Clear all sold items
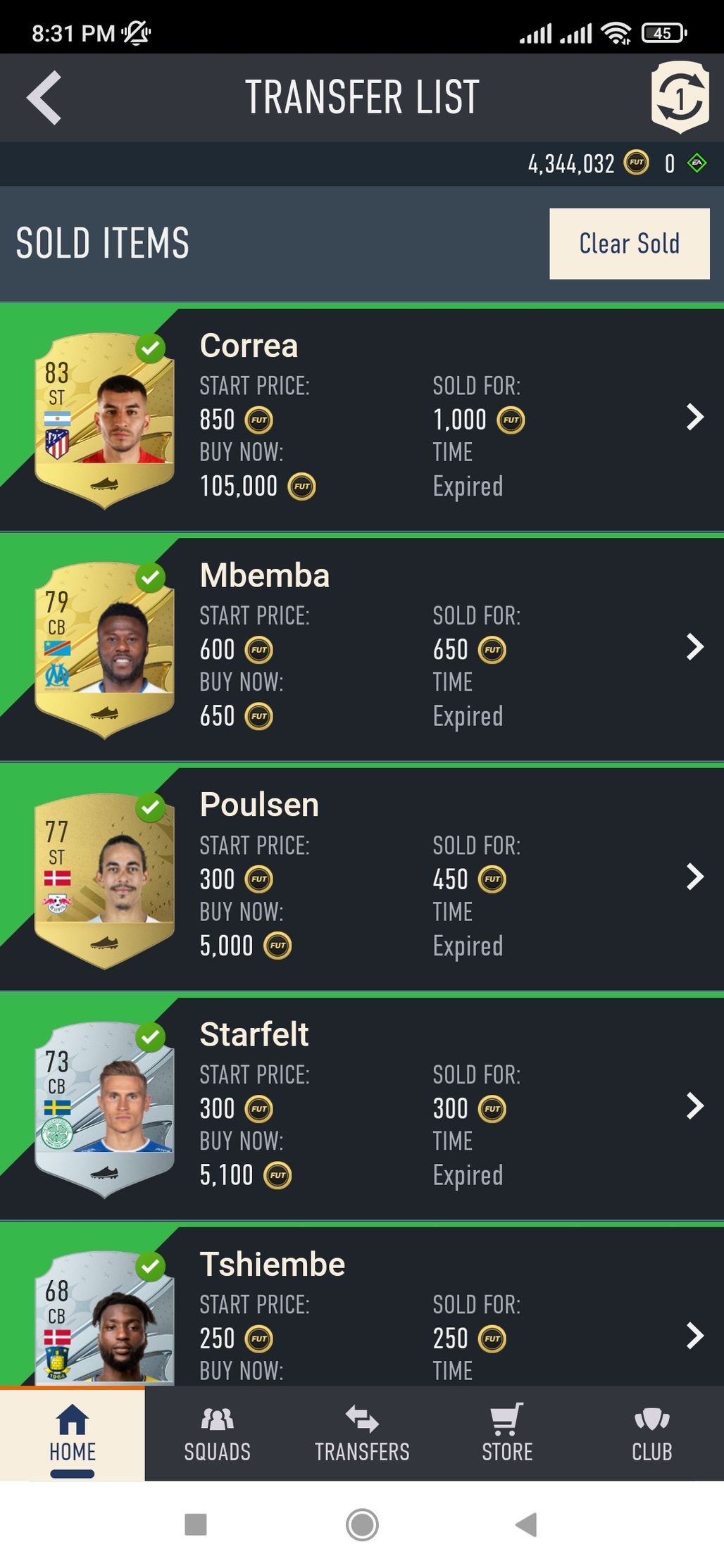724x1568 pixels. click(630, 244)
